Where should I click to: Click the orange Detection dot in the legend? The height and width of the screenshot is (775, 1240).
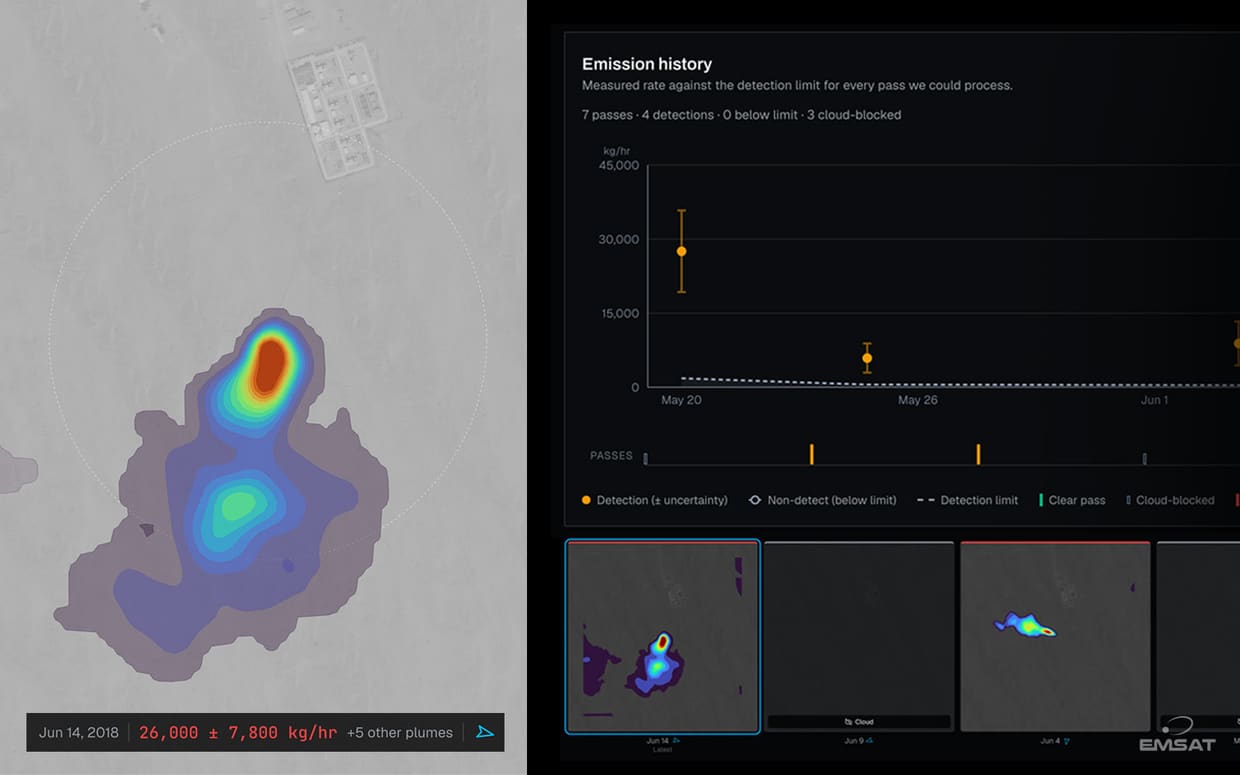(x=586, y=500)
